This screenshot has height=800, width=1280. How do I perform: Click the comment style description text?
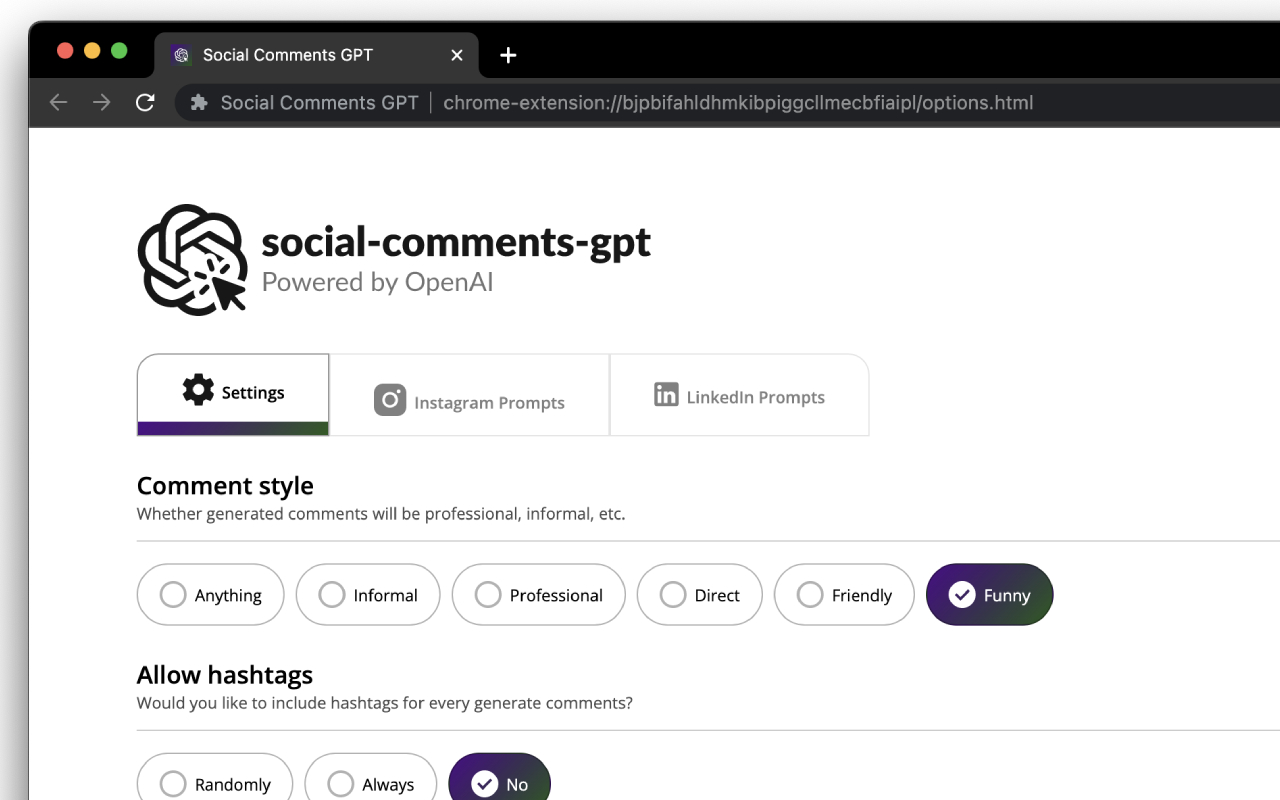(381, 514)
